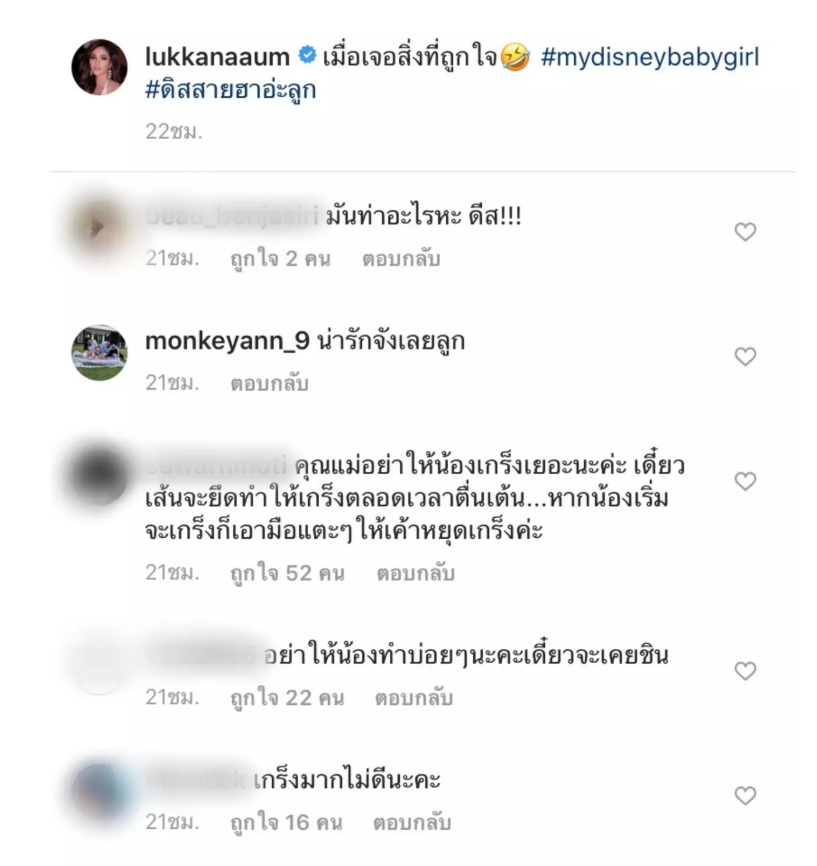Click the lukkanaaum username

[x=217, y=57]
